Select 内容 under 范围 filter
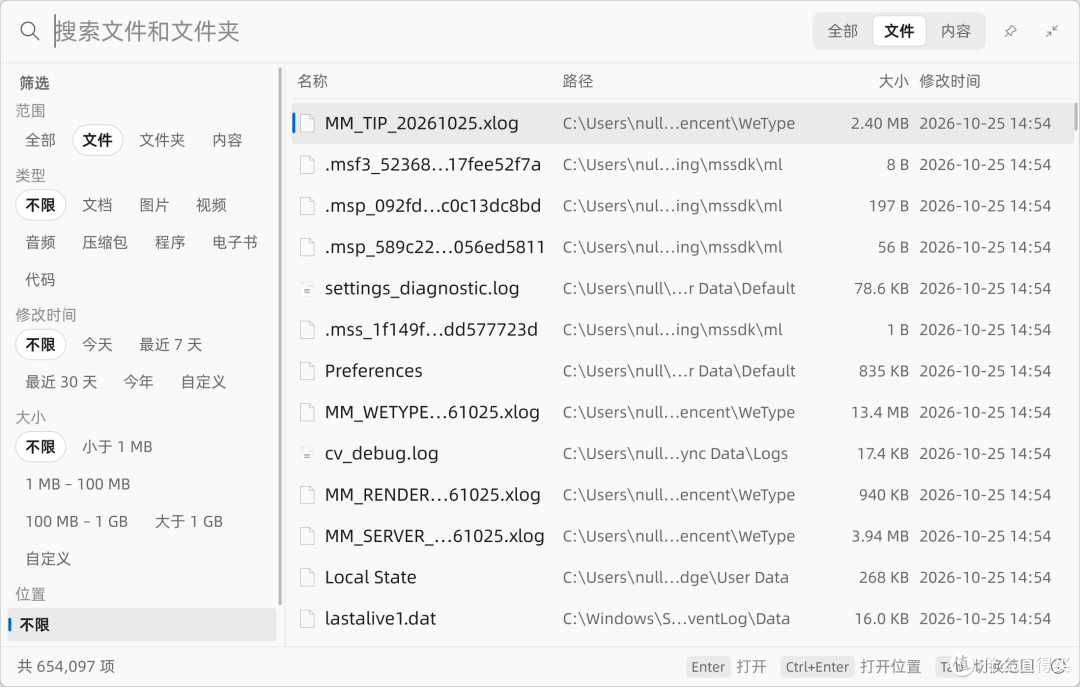This screenshot has width=1080, height=687. (227, 141)
